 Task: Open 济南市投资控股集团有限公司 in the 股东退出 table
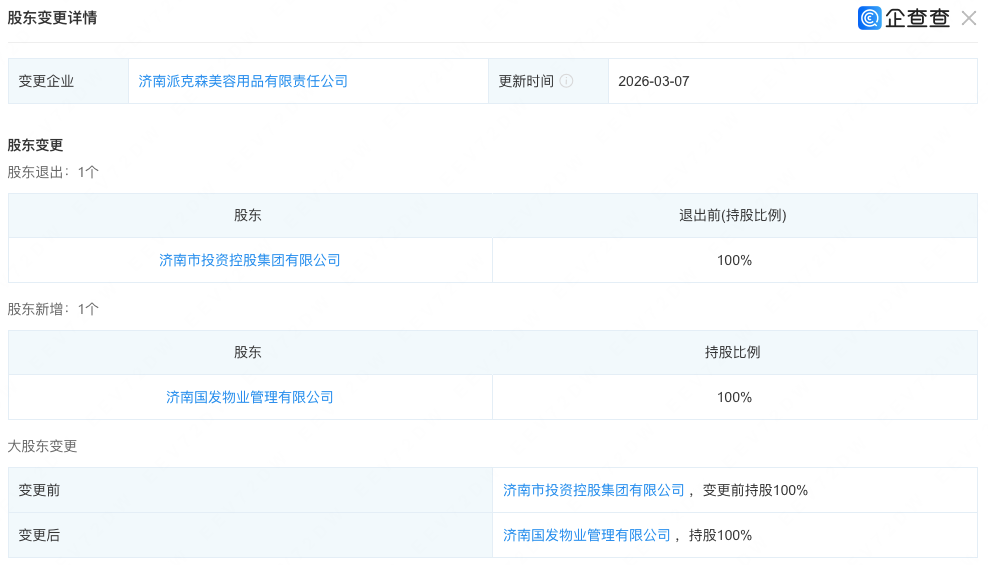coord(250,260)
